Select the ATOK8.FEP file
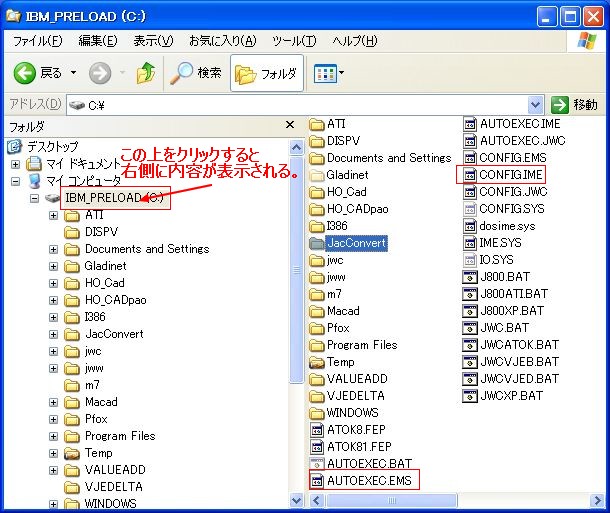 (x=356, y=430)
